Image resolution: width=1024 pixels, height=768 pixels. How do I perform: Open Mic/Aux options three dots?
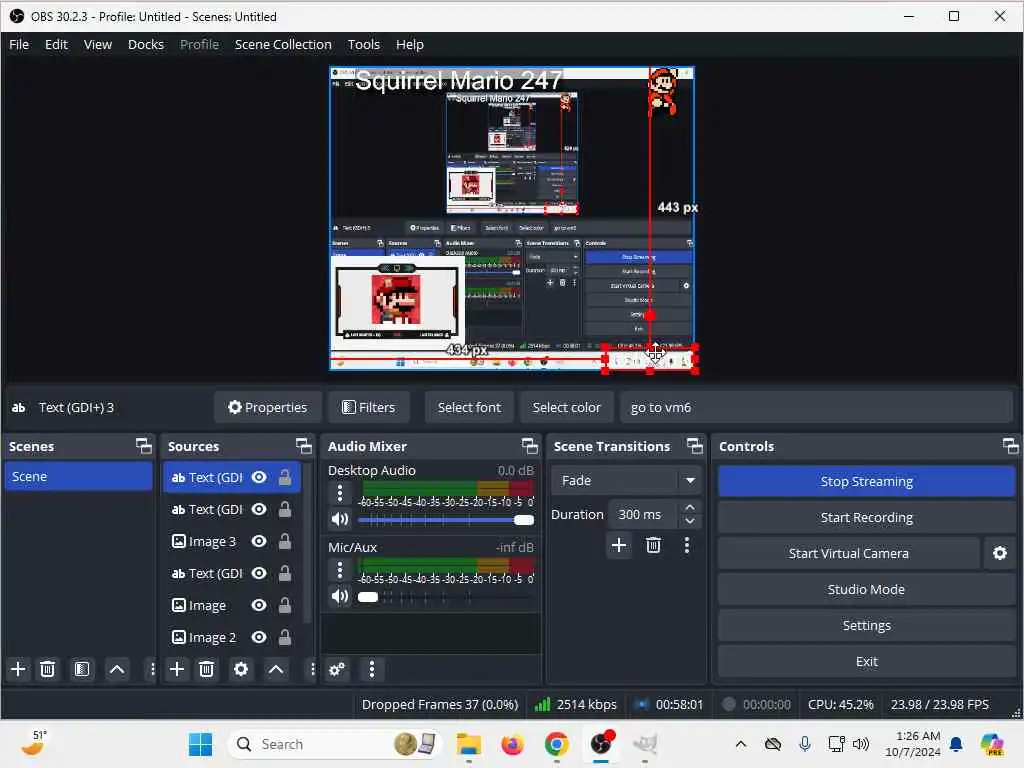point(340,570)
